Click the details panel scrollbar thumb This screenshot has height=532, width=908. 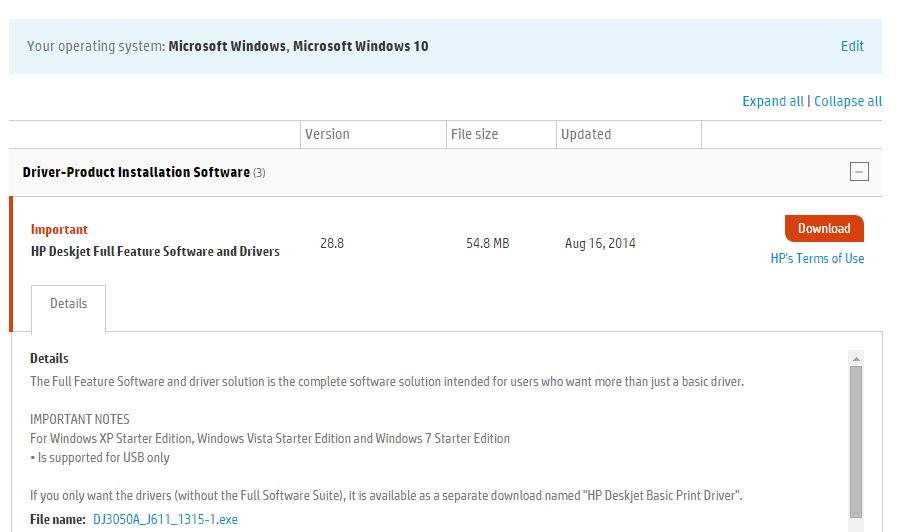click(x=856, y=442)
